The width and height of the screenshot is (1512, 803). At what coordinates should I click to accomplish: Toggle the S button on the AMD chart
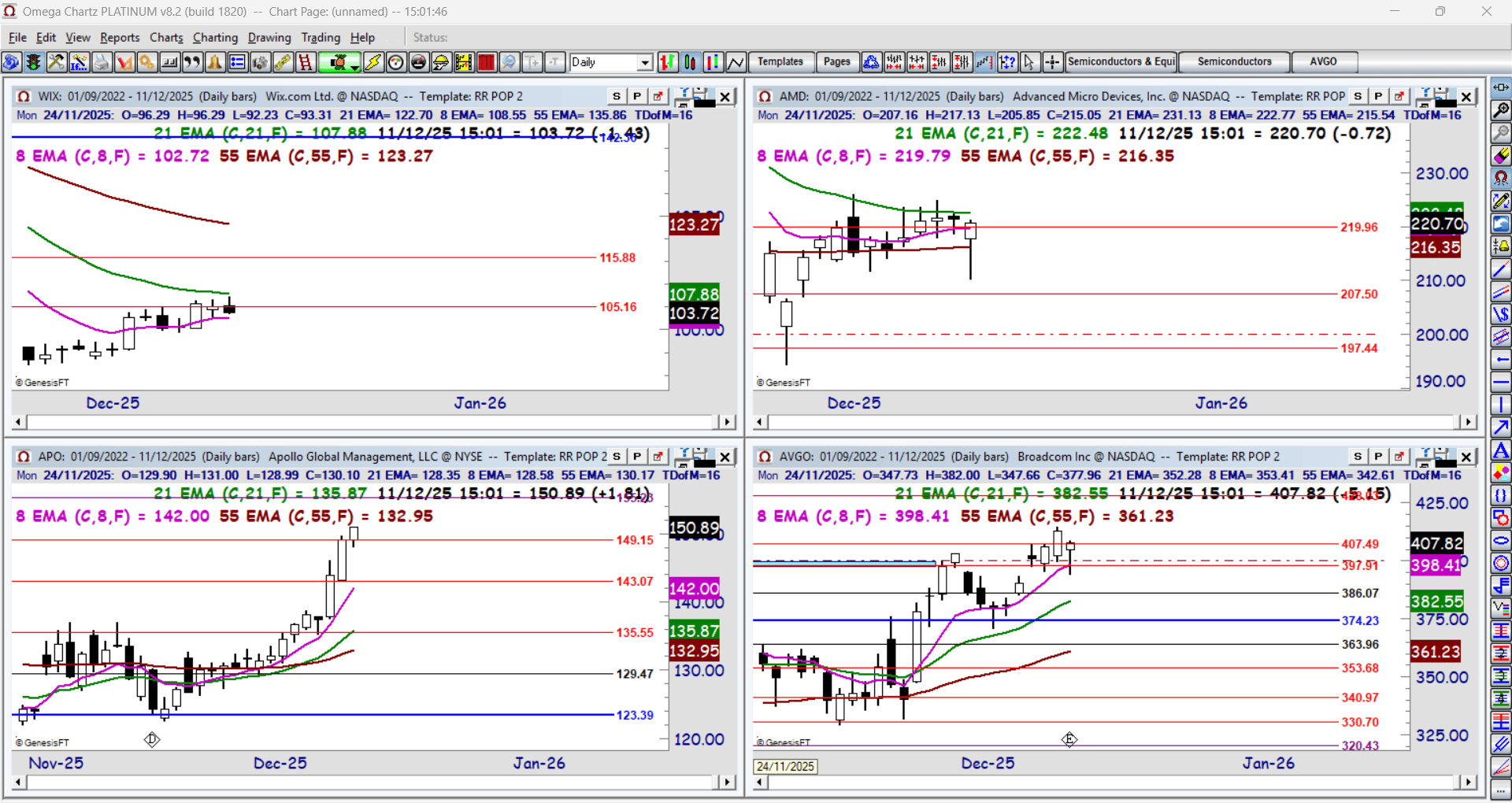point(1358,96)
